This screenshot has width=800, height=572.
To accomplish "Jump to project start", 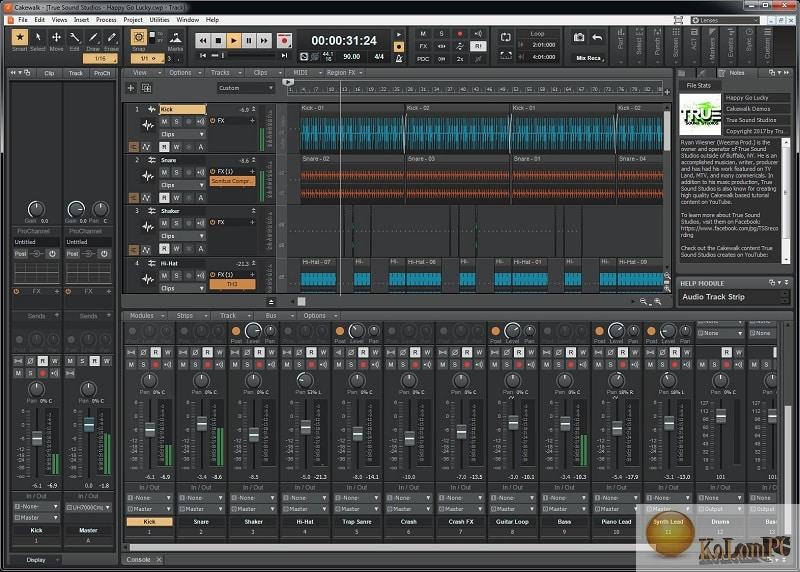I will [203, 55].
